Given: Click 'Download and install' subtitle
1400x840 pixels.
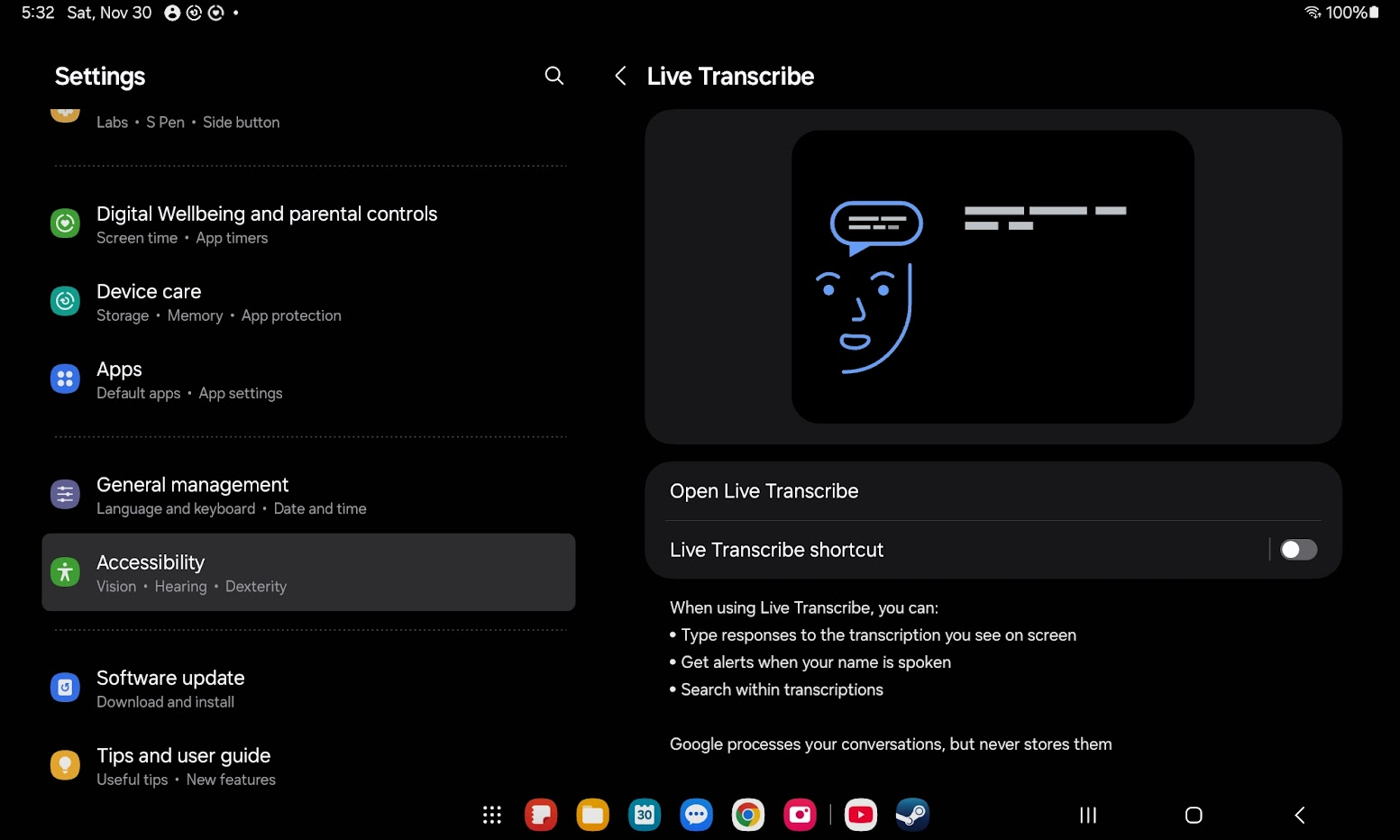Looking at the screenshot, I should tap(165, 702).
